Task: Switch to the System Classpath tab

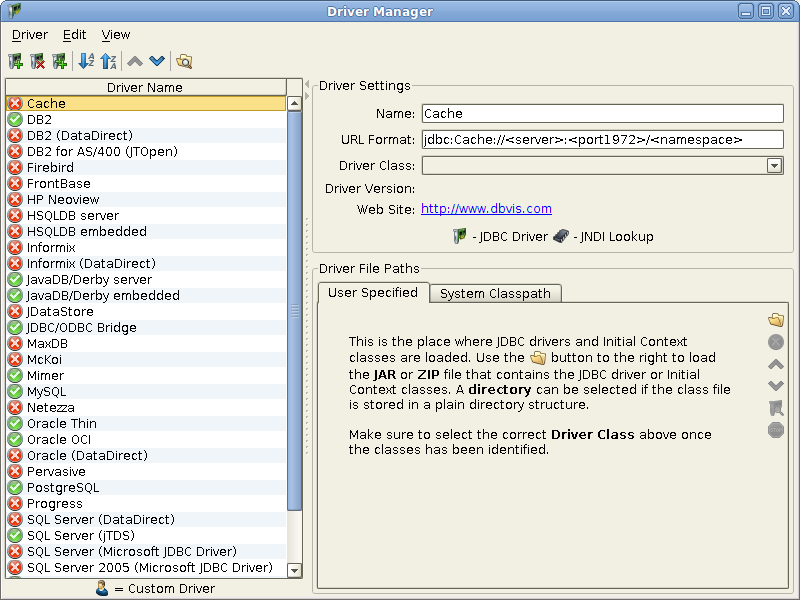Action: pos(495,294)
